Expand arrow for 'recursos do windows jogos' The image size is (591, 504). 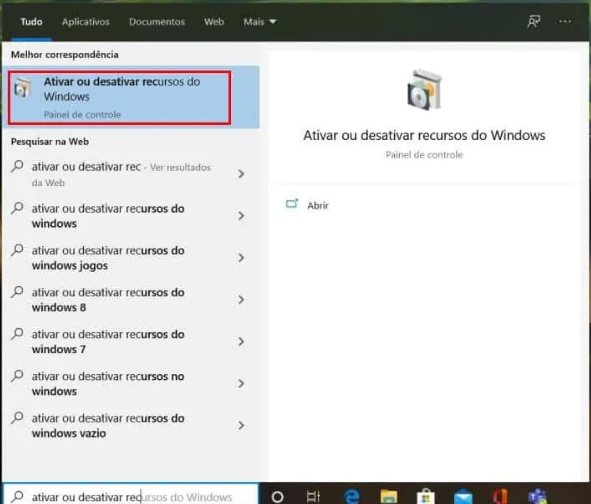241,258
